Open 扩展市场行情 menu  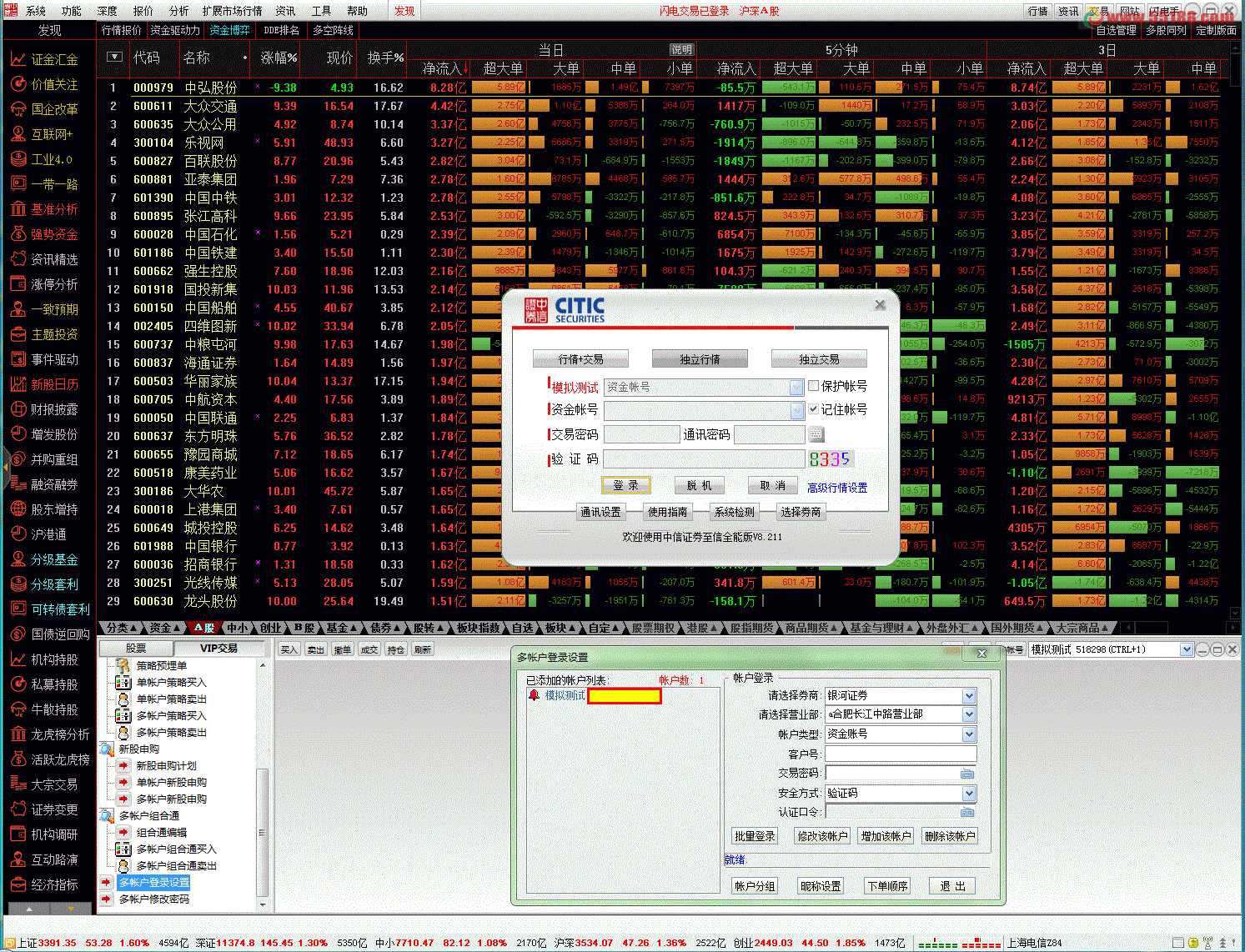click(x=232, y=11)
